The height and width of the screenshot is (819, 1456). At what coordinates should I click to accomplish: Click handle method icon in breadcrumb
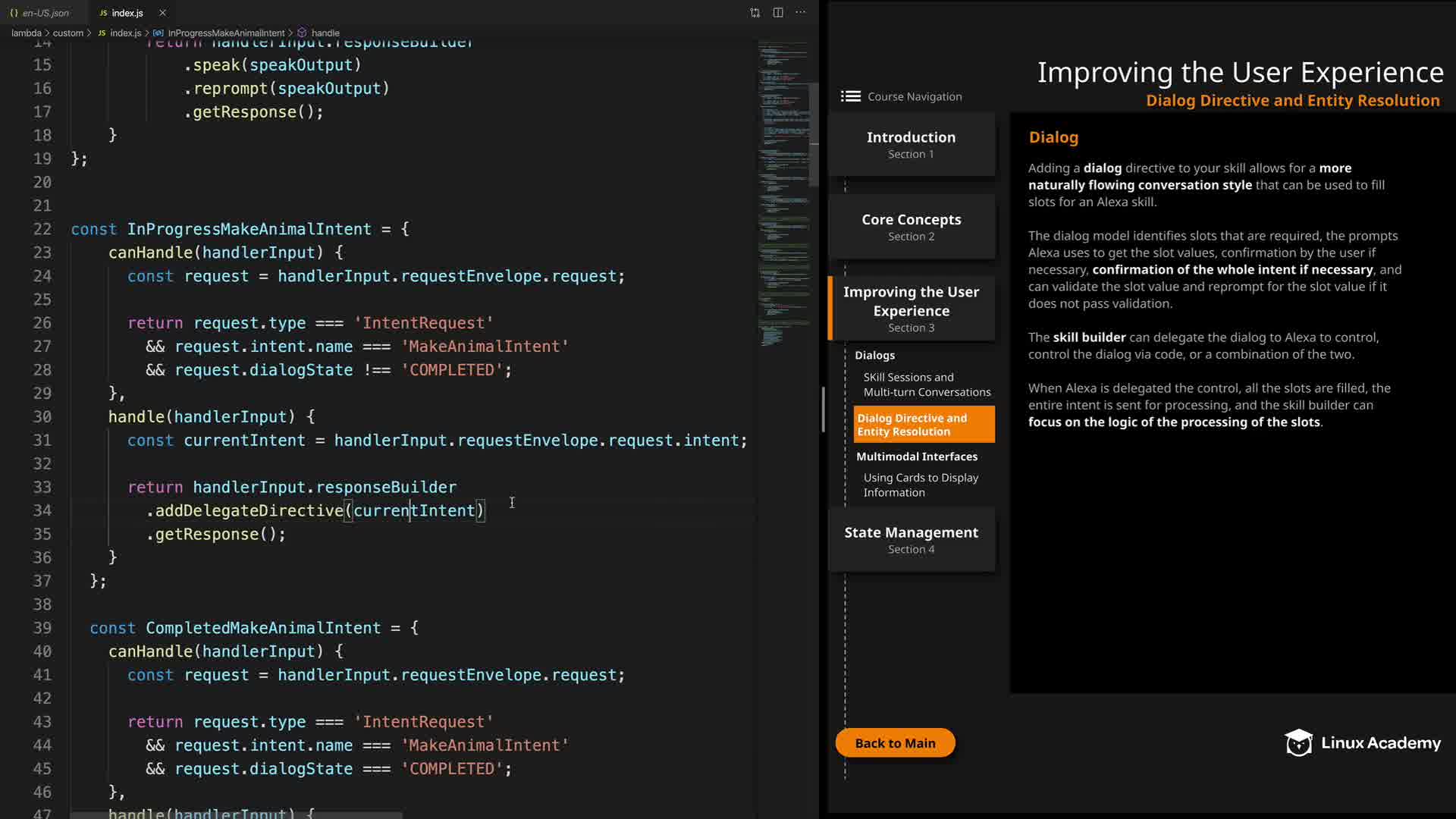(x=302, y=33)
